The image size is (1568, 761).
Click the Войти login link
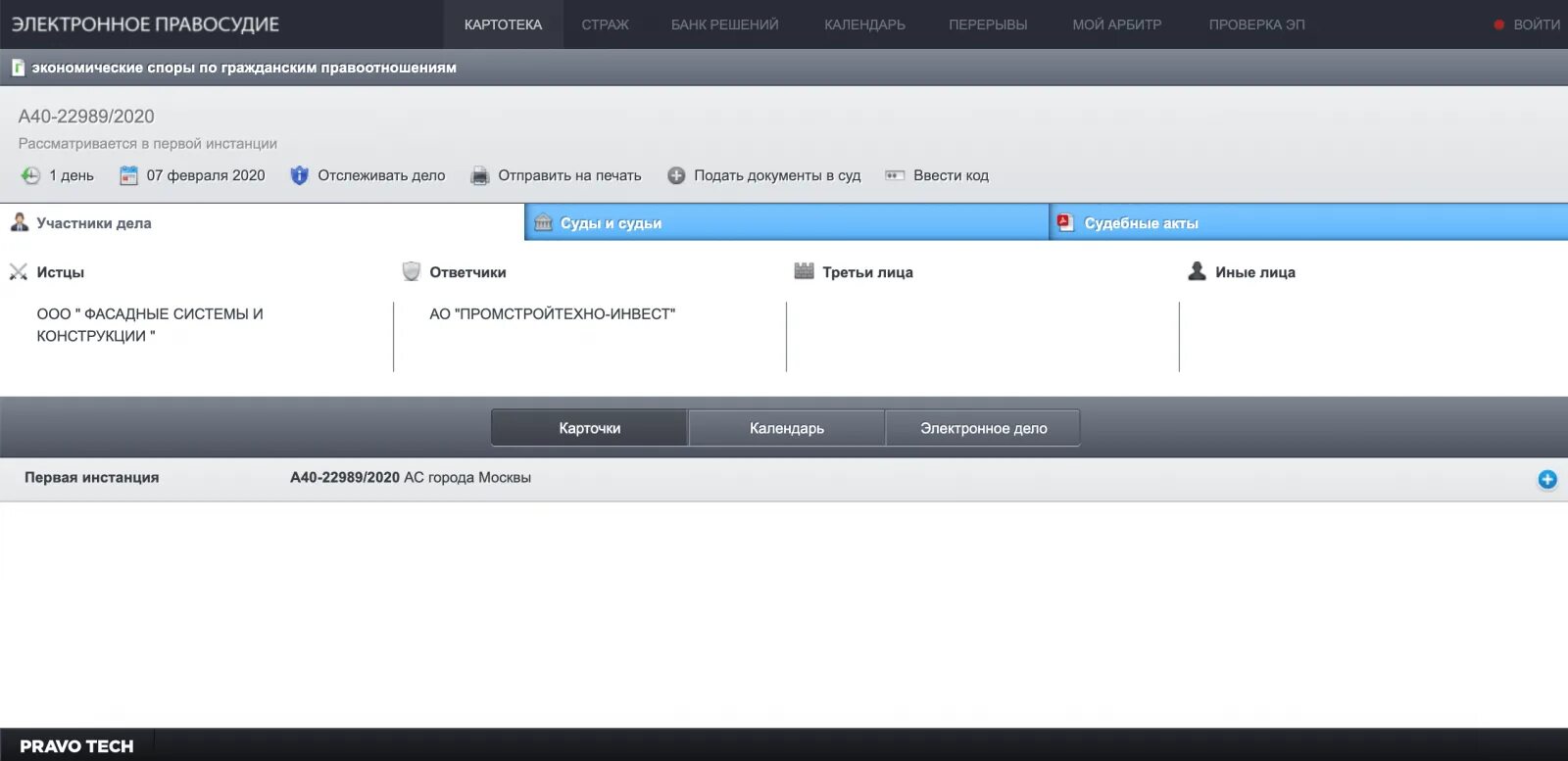[1536, 24]
